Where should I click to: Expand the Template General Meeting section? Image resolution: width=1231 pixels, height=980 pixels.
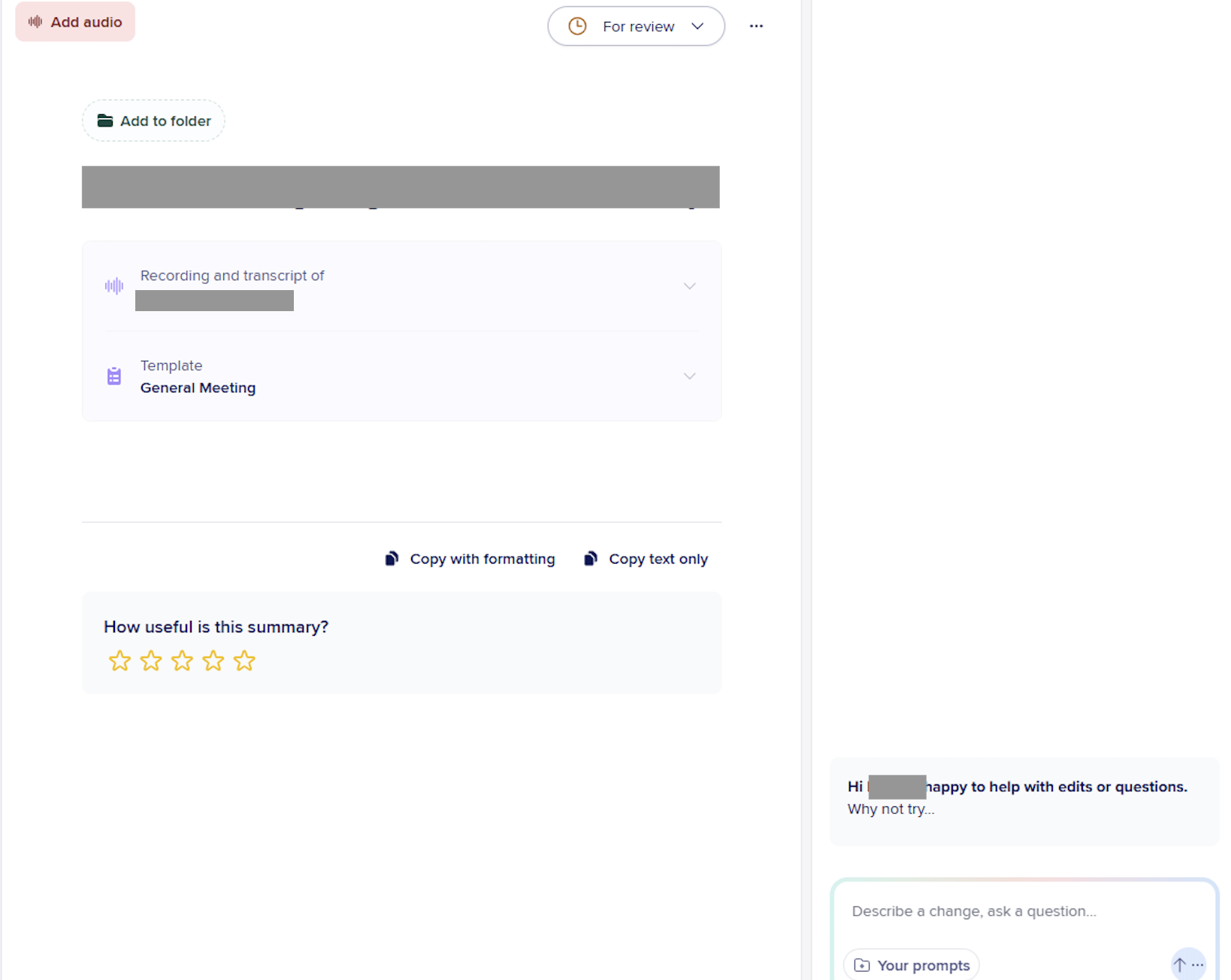point(689,376)
